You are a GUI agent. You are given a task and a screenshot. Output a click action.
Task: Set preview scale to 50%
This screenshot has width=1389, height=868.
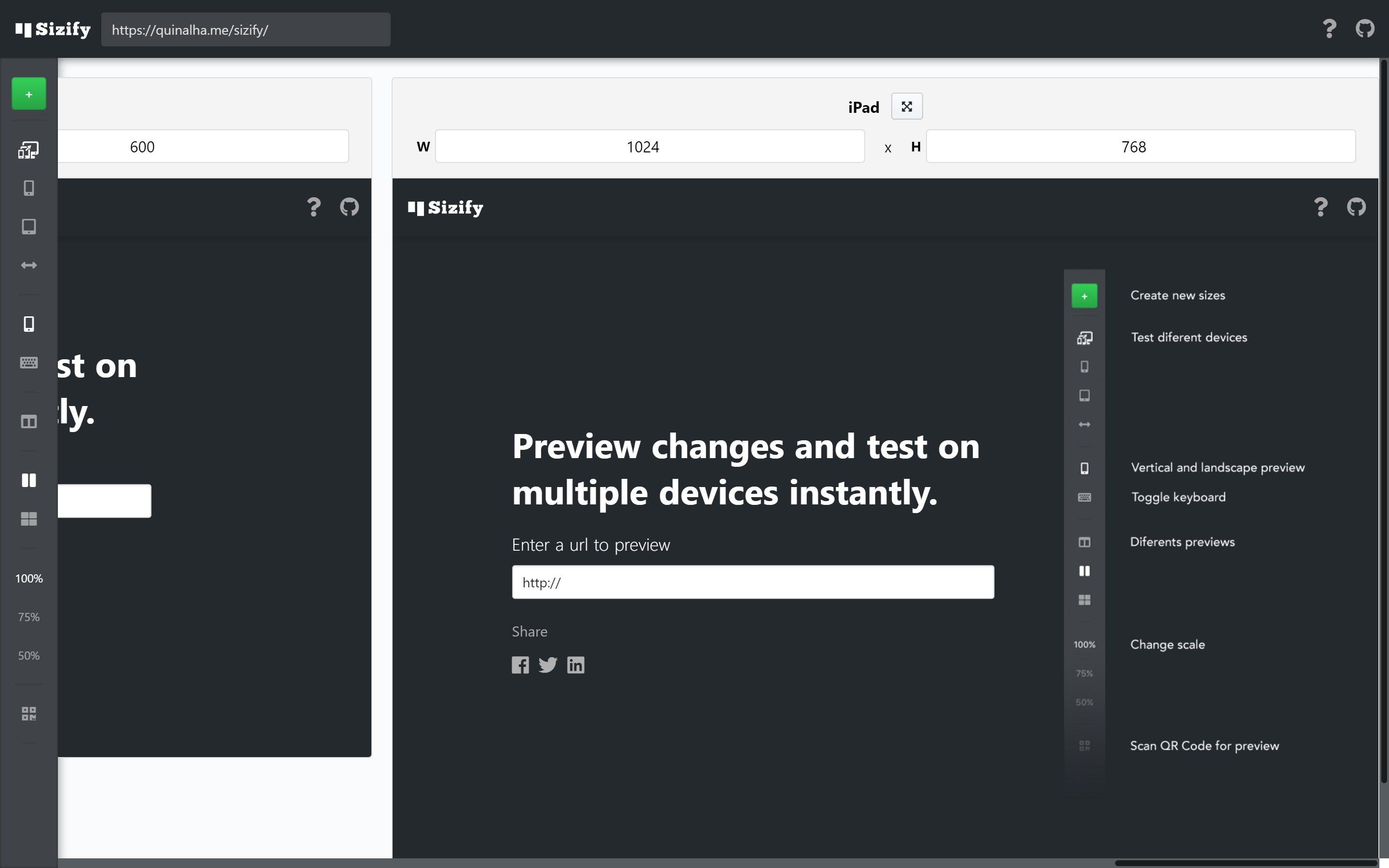(x=29, y=656)
